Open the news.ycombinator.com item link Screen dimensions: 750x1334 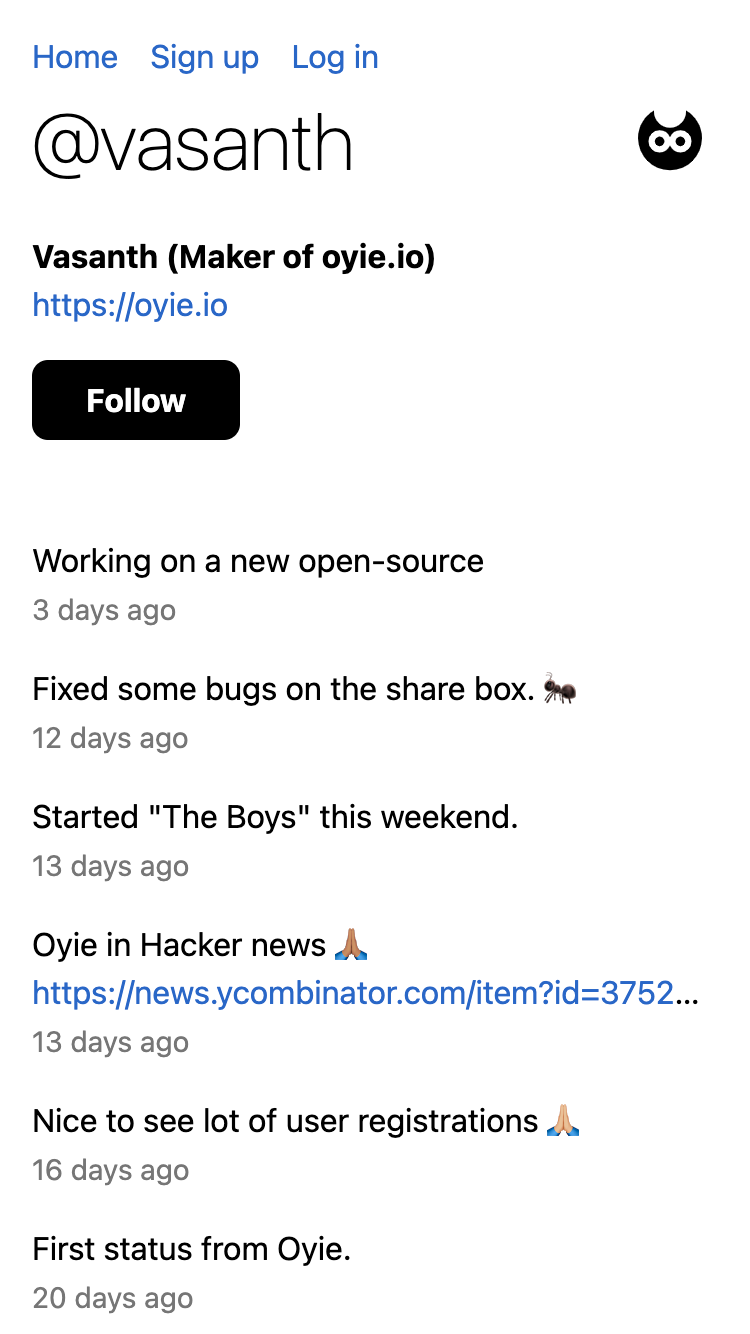pos(366,993)
